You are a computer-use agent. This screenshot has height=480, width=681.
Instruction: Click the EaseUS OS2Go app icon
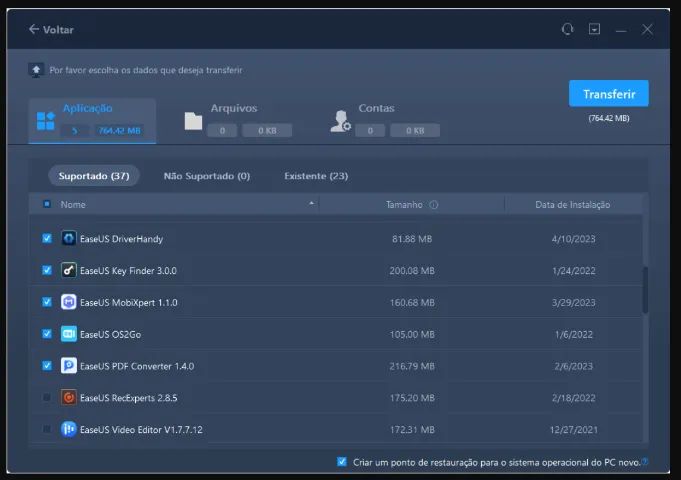coord(69,334)
